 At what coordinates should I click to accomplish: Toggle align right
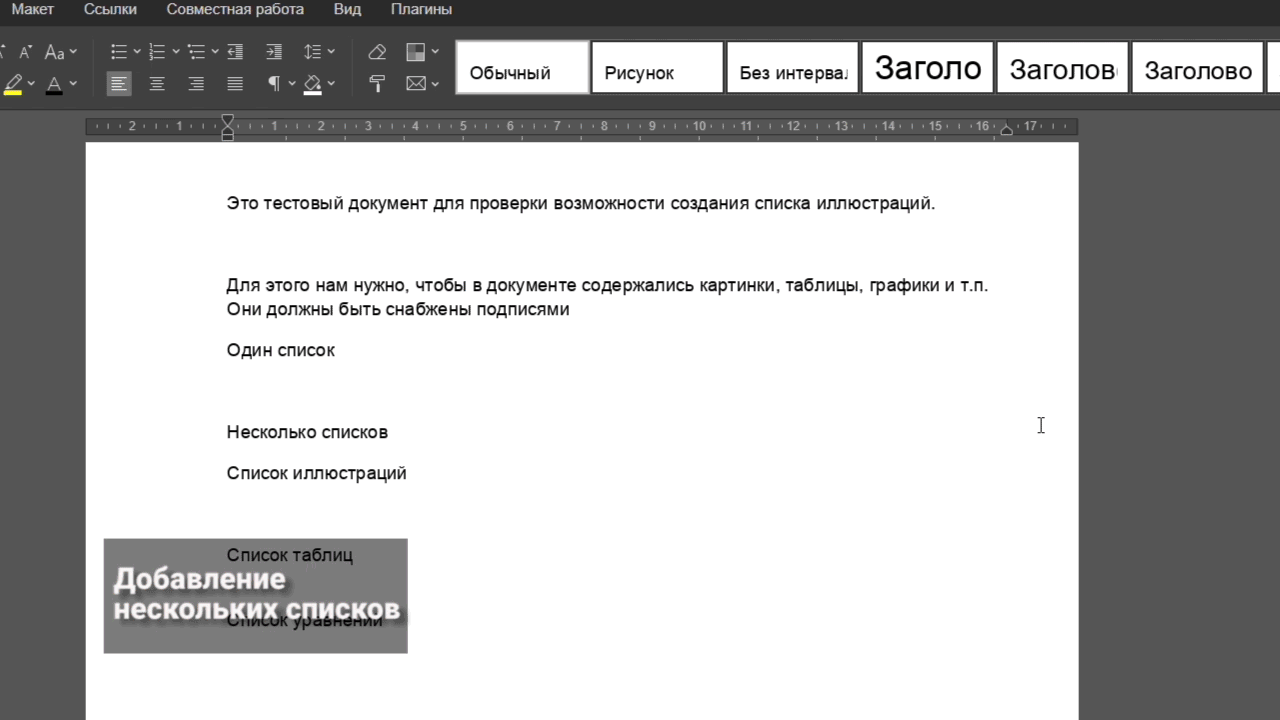(196, 84)
